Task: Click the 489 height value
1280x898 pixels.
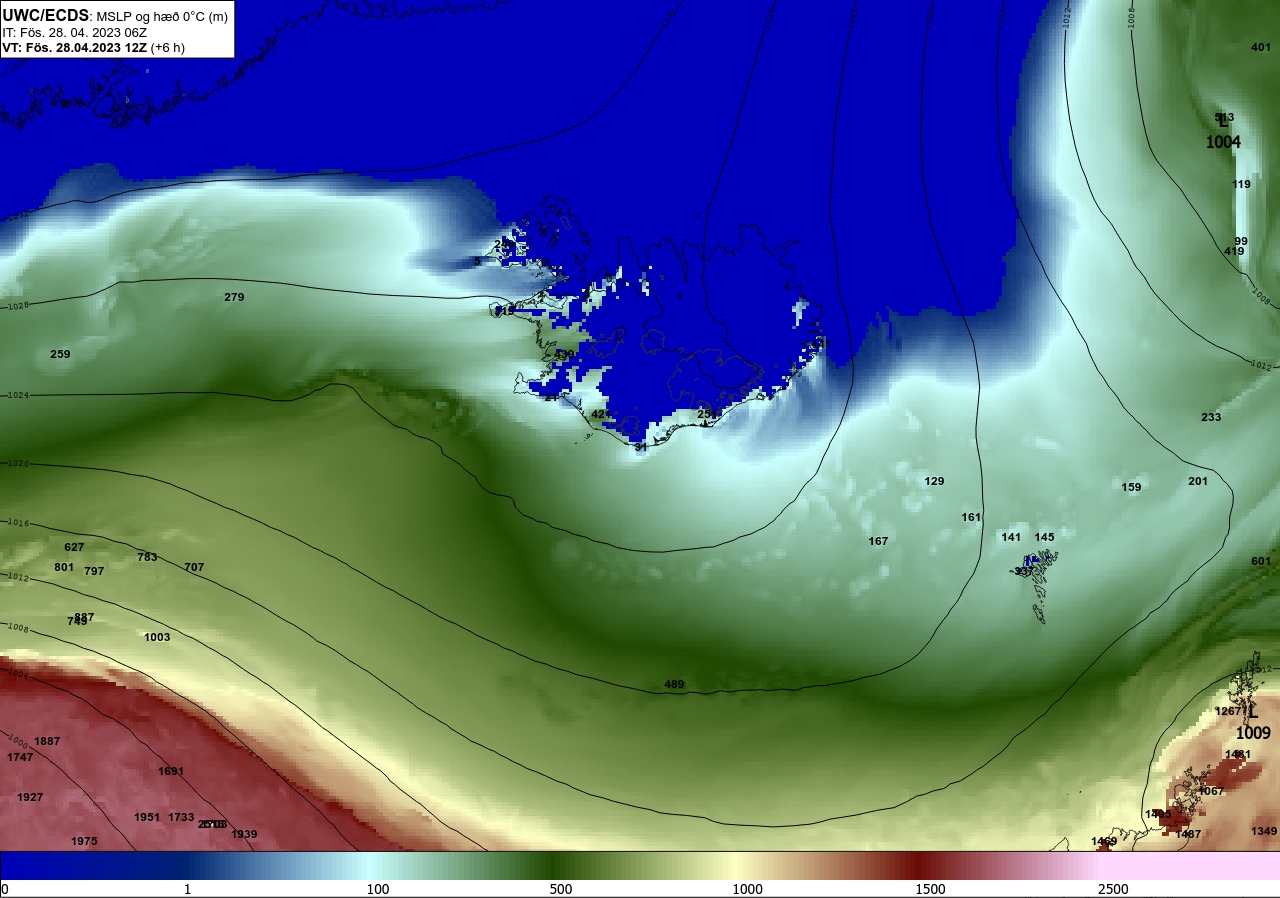Action: (x=674, y=684)
